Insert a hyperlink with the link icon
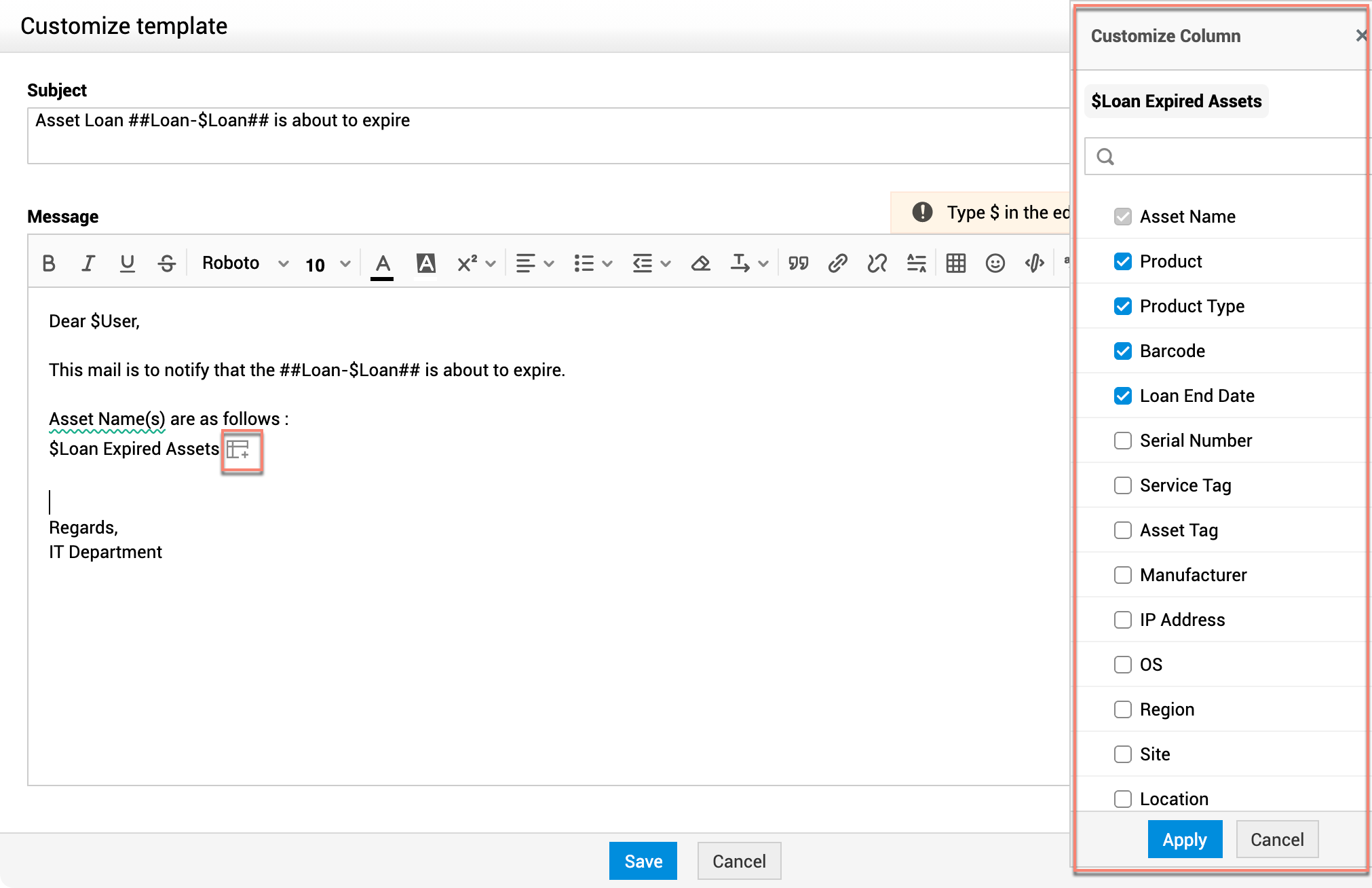The image size is (1372, 888). pyautogui.click(x=837, y=263)
